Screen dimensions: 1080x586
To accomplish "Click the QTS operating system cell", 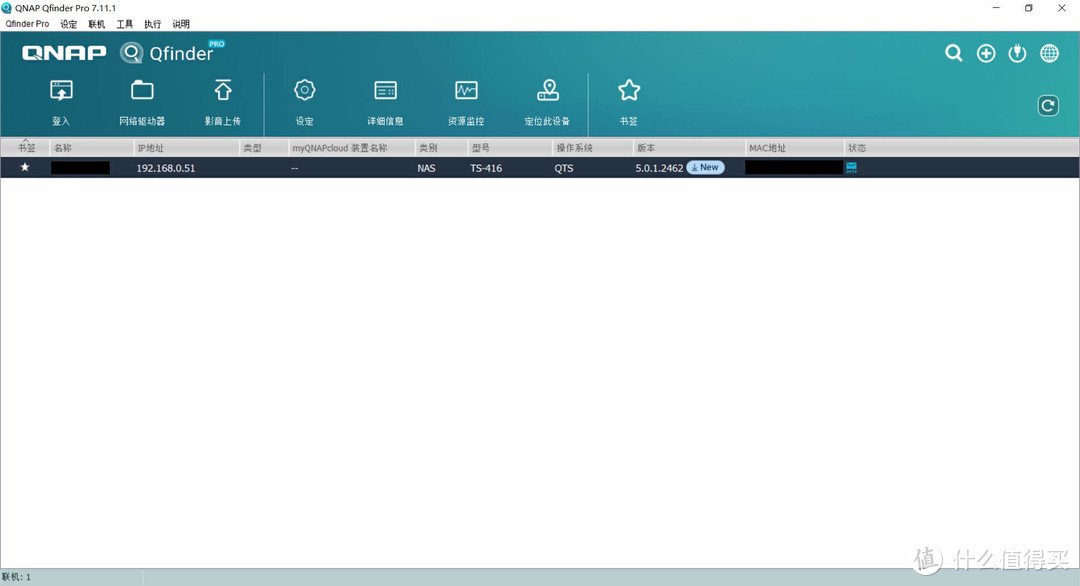I will click(564, 168).
